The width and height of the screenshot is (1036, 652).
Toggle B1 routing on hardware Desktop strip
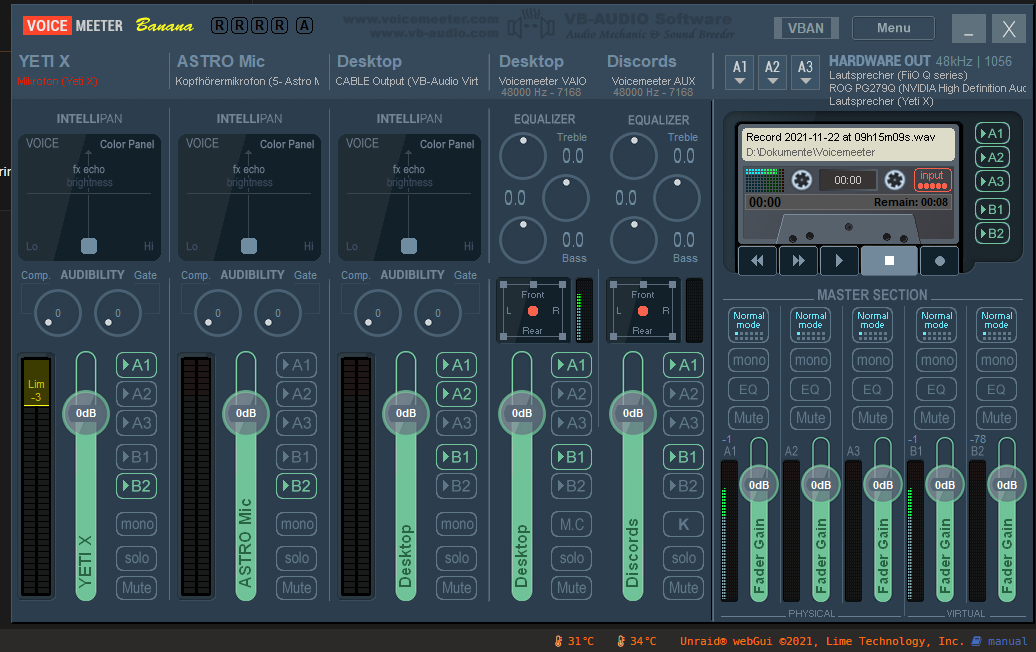[457, 457]
